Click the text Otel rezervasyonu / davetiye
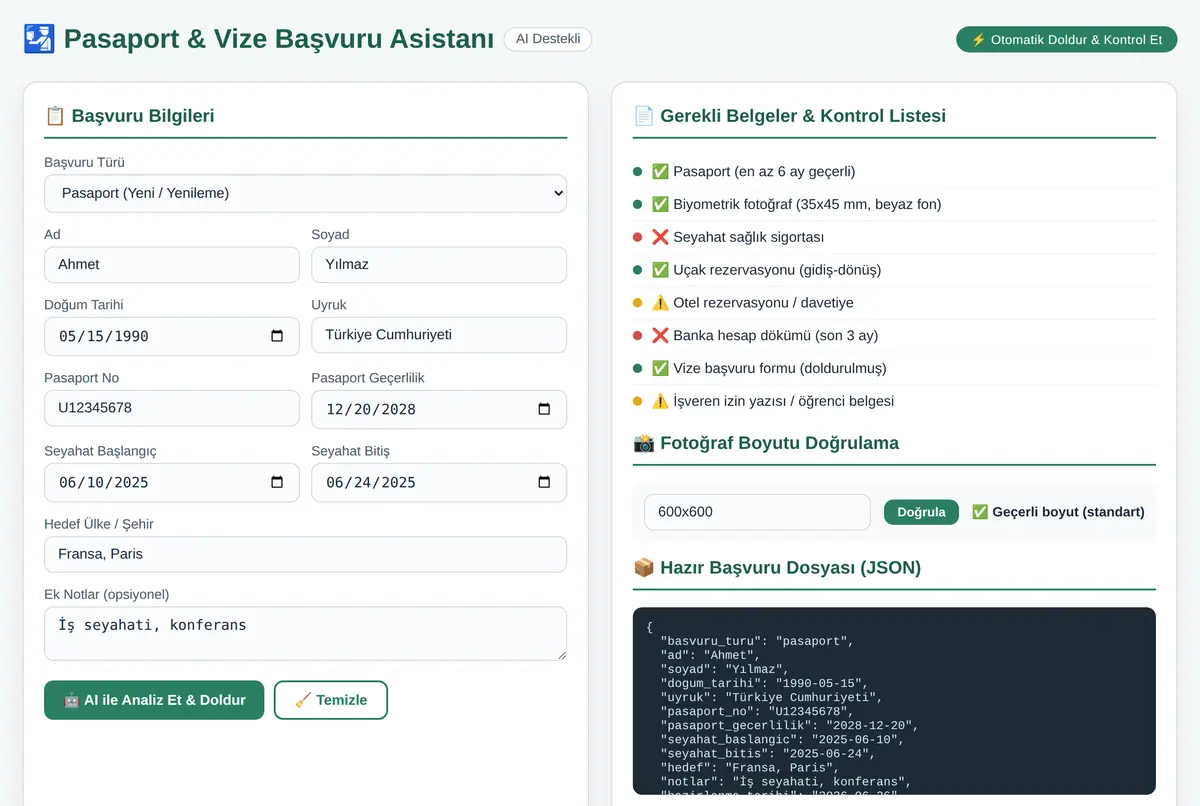The width and height of the screenshot is (1200, 806). [x=763, y=303]
